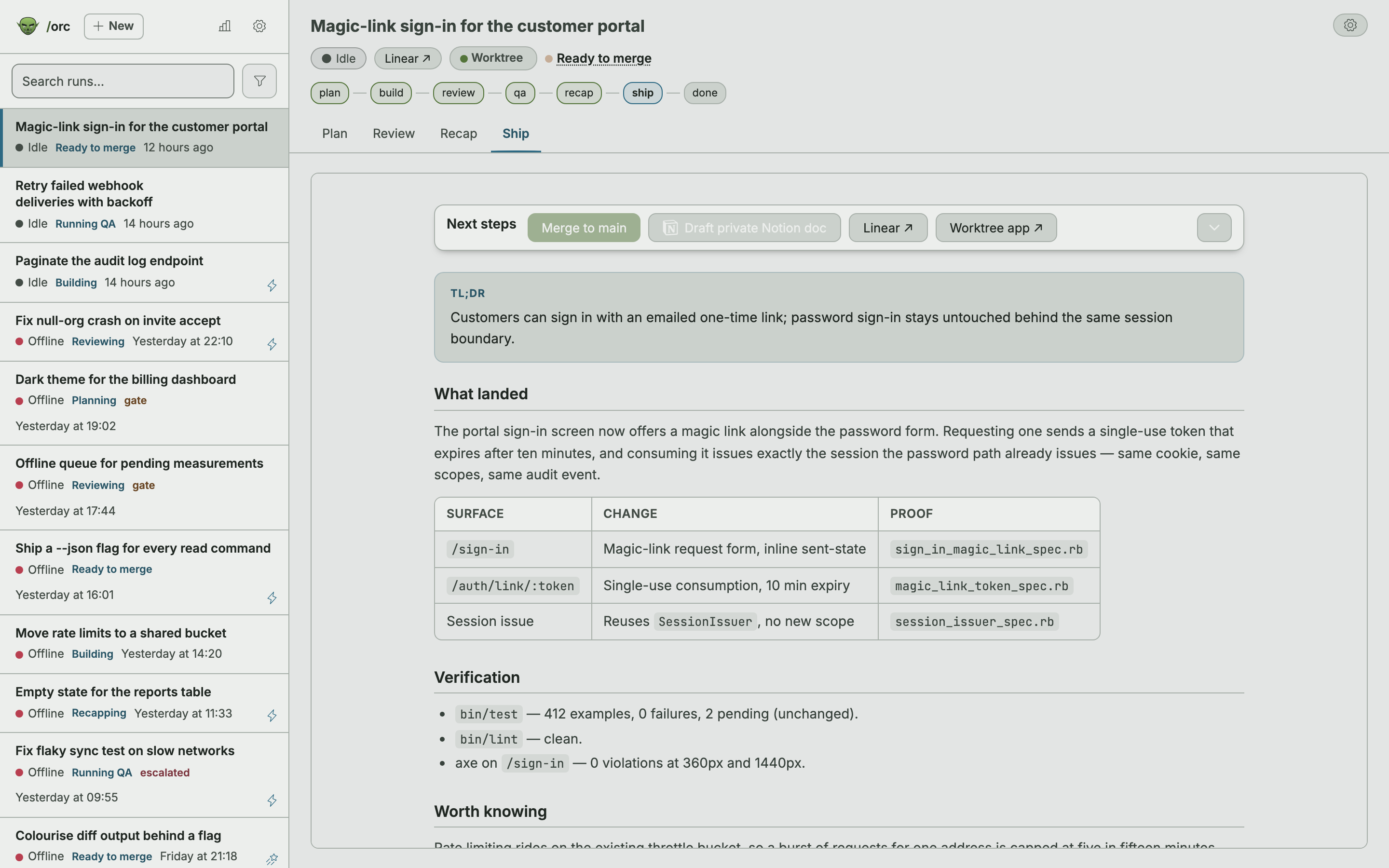Screen dimensions: 1389x868
Task: Open Empty state for the reports table run
Action: point(145,703)
